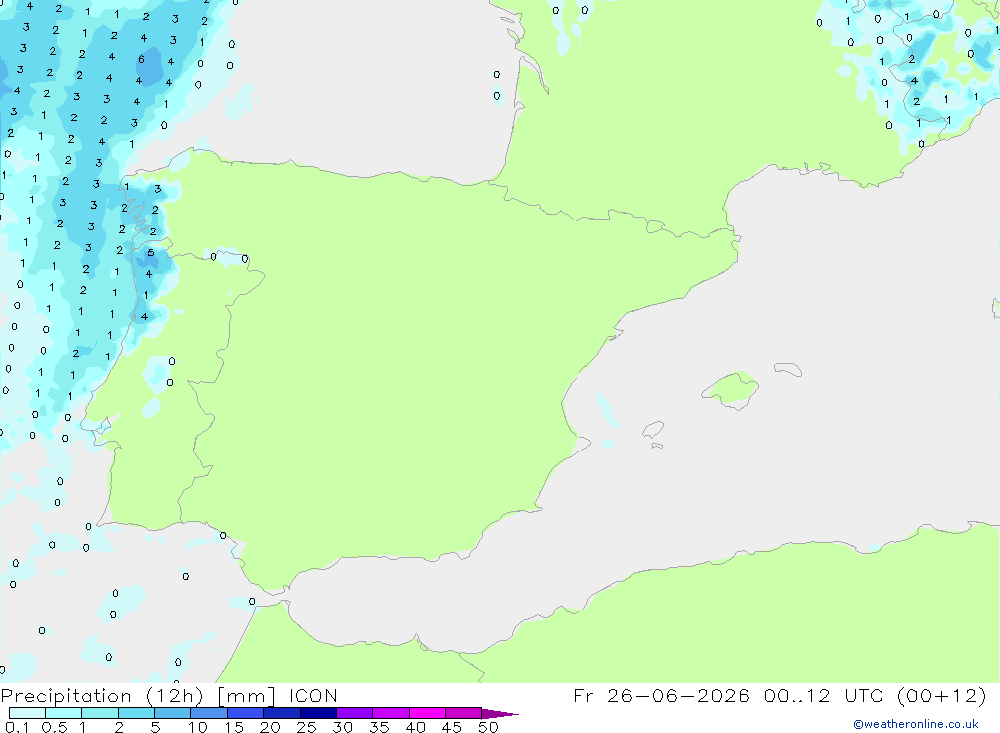Pick the 35–40 mm purple legend swatch
This screenshot has height=733, width=1000.
[390, 713]
